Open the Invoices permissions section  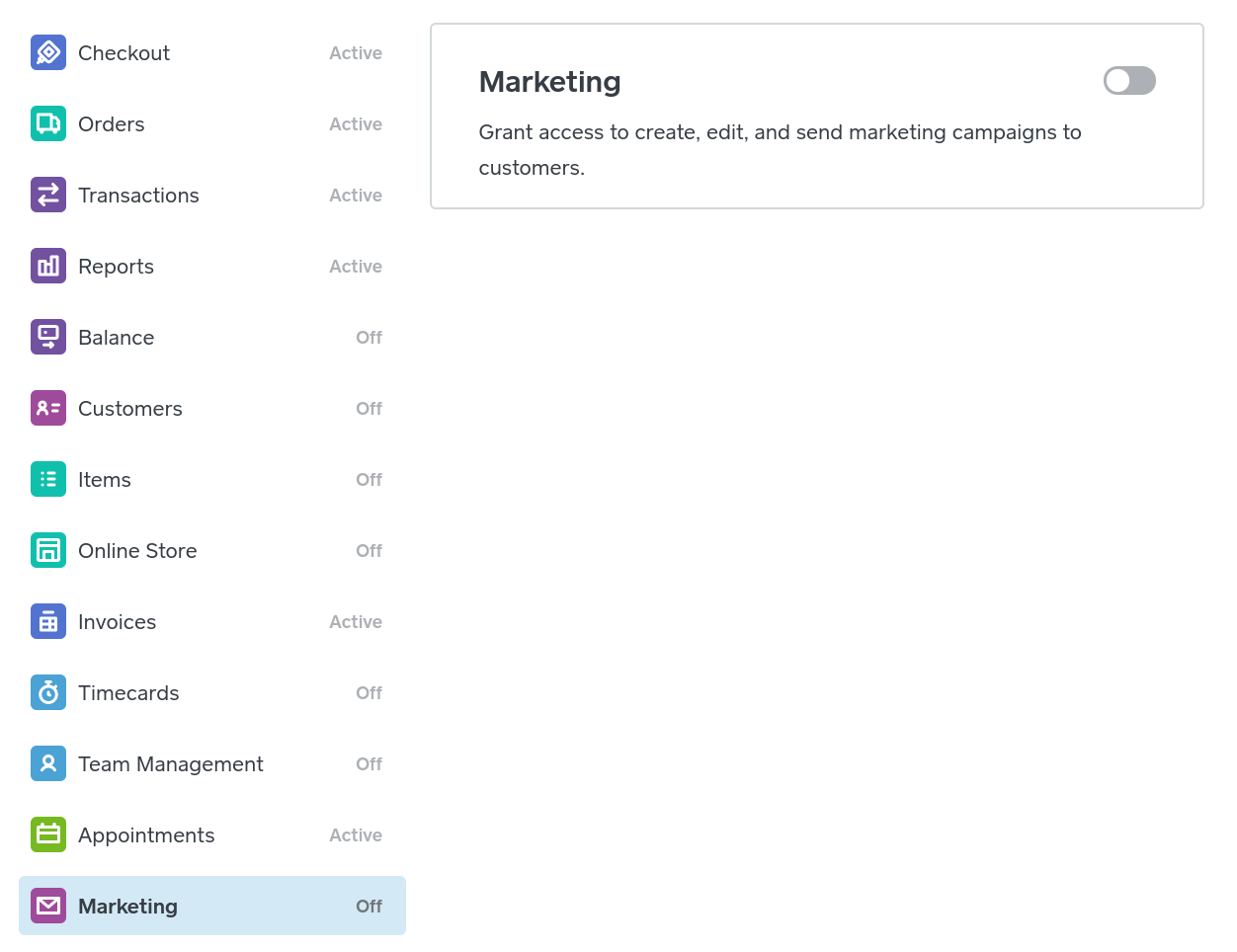(117, 622)
